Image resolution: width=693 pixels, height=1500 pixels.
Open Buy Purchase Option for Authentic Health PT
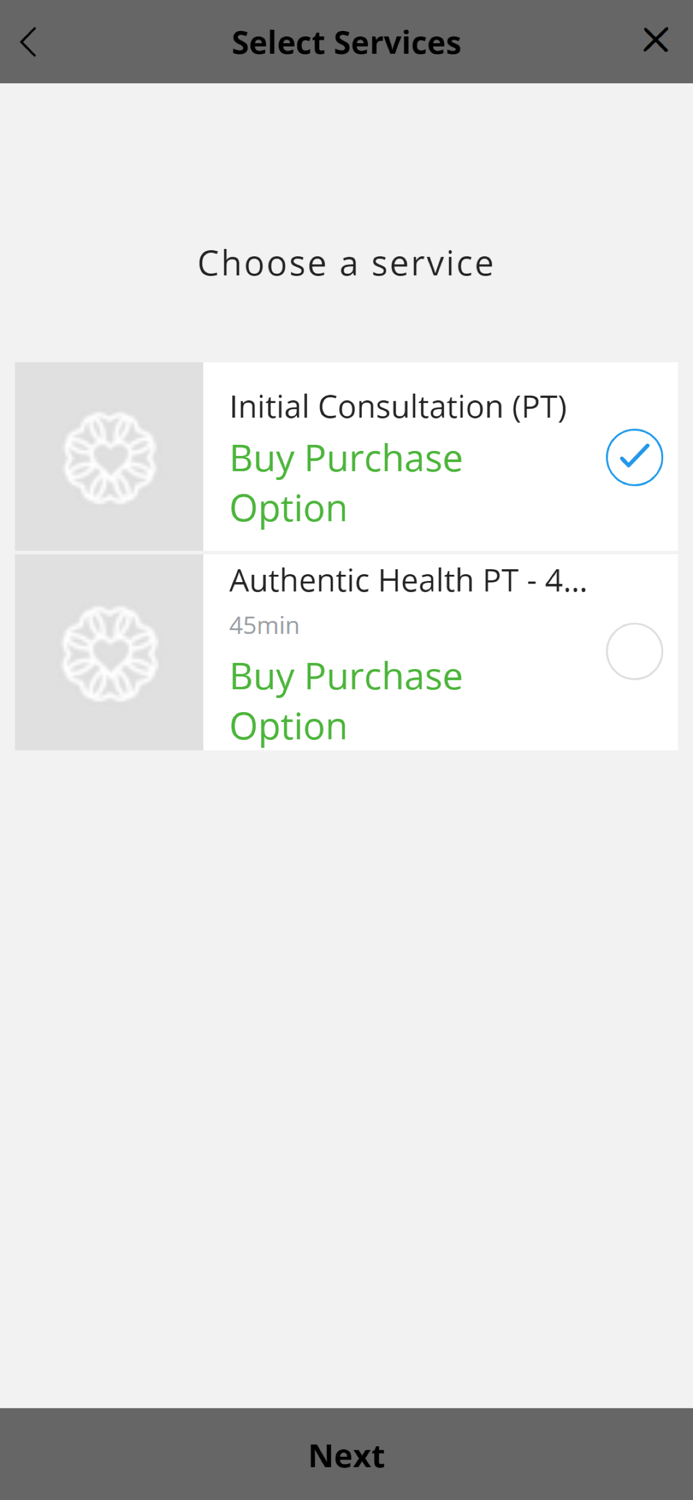346,700
